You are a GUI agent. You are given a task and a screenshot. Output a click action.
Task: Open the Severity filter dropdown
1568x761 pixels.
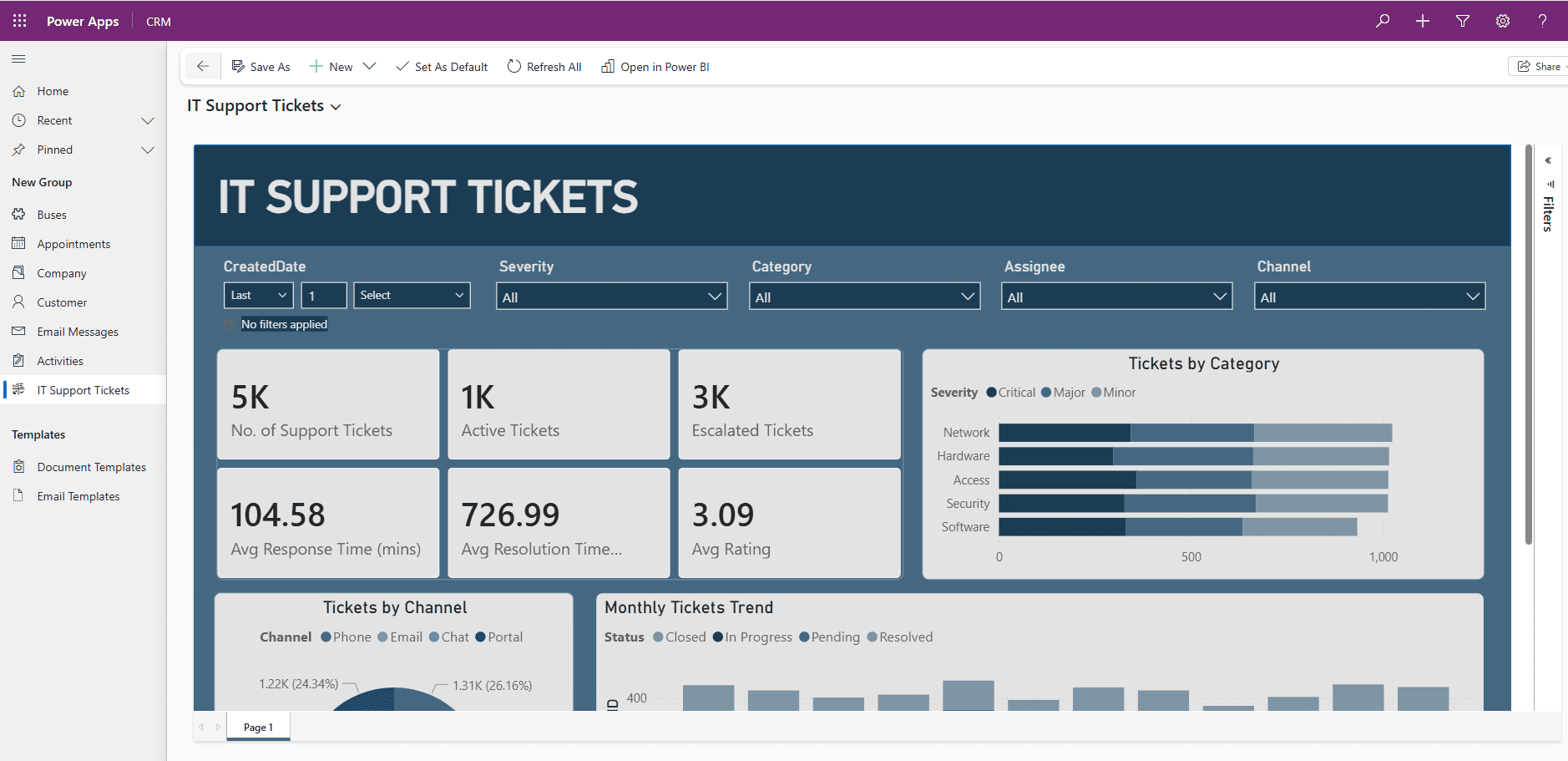(x=610, y=296)
